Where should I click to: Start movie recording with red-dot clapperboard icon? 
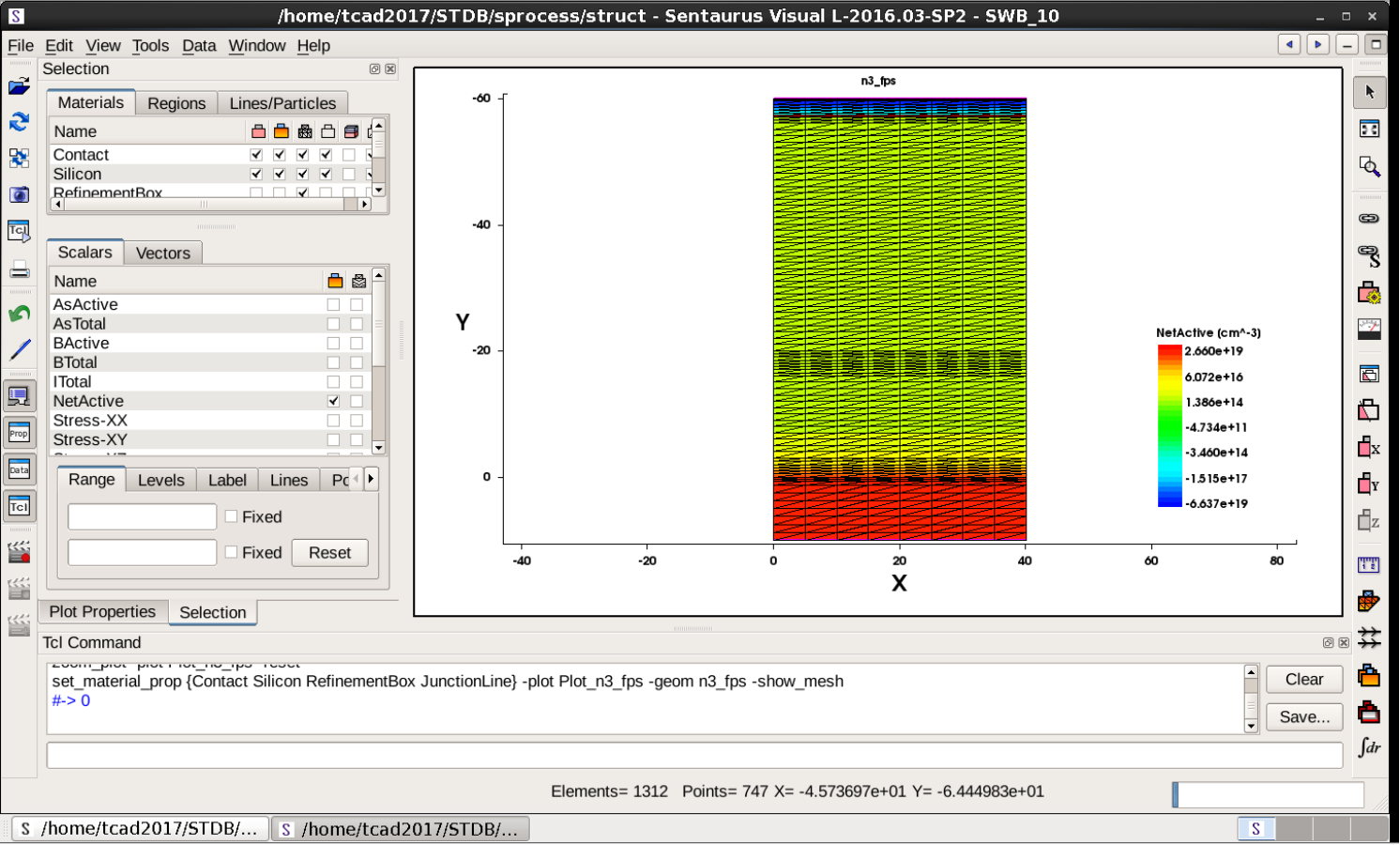pos(19,552)
